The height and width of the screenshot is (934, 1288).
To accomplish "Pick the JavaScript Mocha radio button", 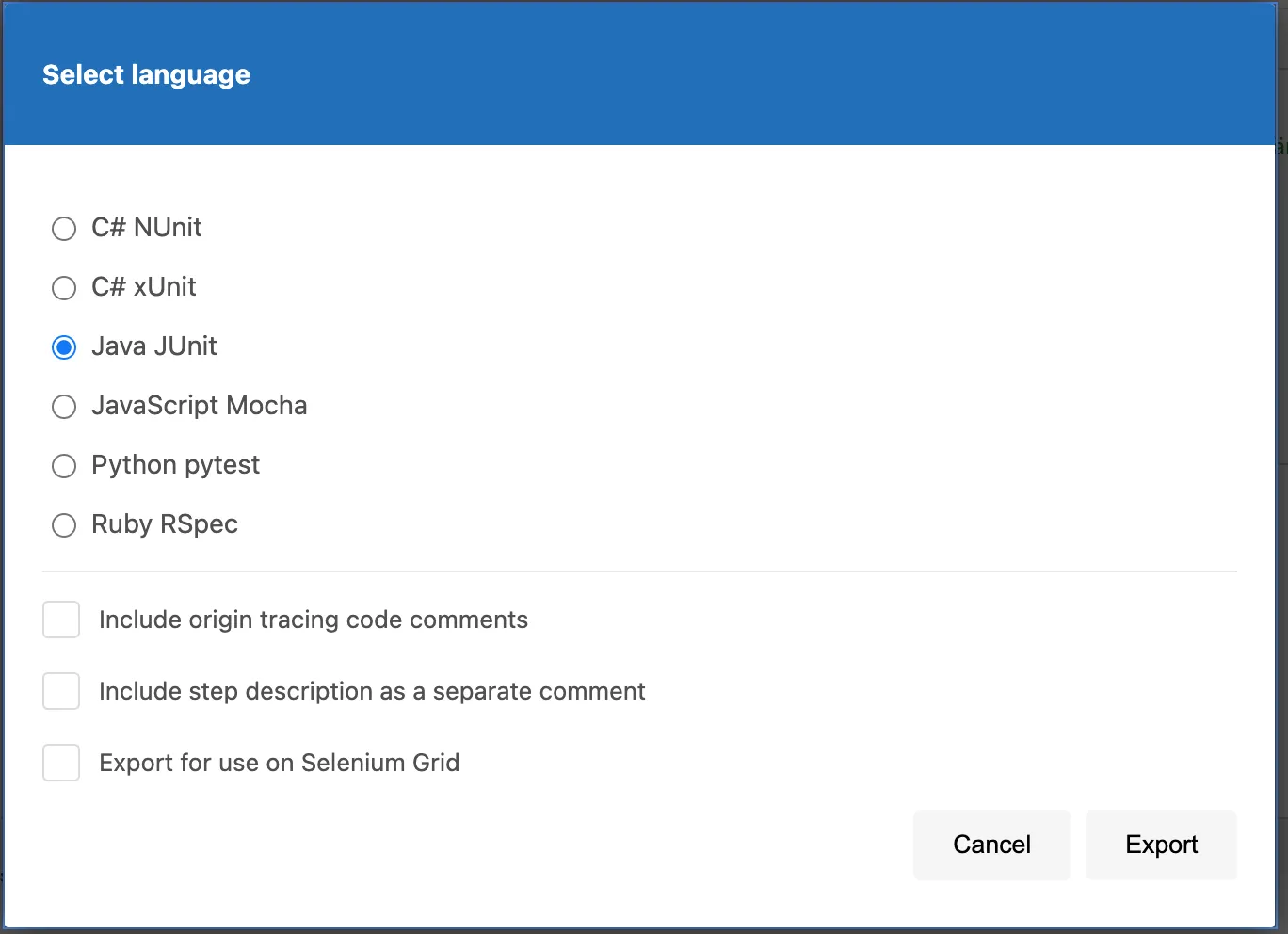I will pyautogui.click(x=64, y=407).
